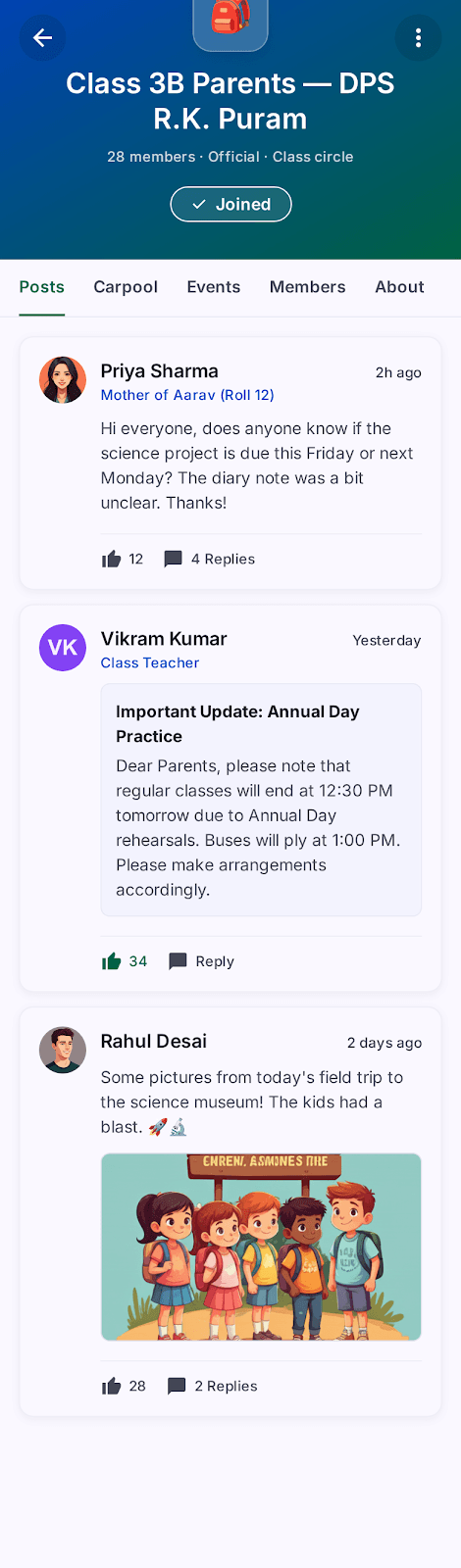
Task: Open the field trip photo
Action: [261, 1247]
